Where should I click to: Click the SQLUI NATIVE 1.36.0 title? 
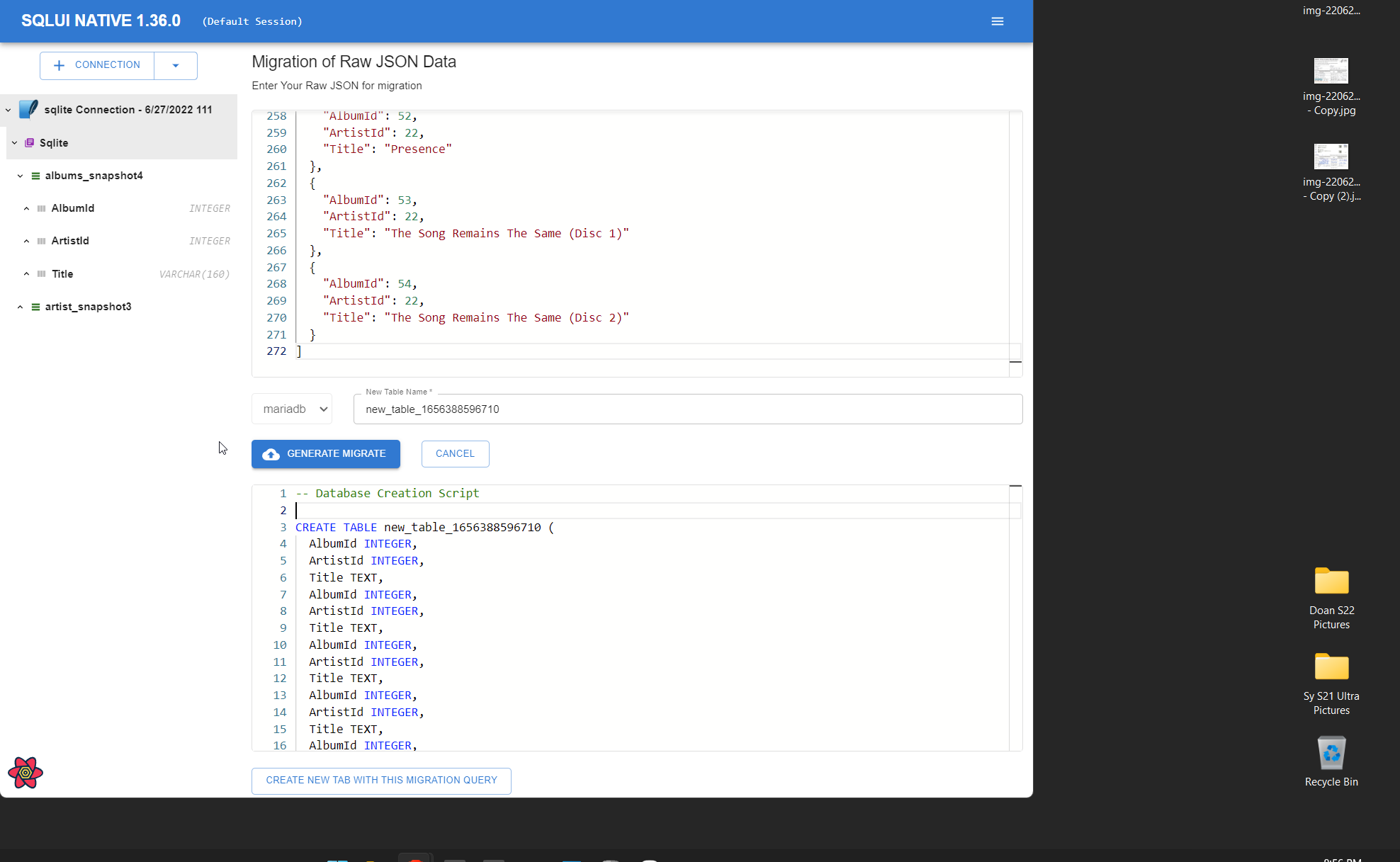tap(101, 21)
